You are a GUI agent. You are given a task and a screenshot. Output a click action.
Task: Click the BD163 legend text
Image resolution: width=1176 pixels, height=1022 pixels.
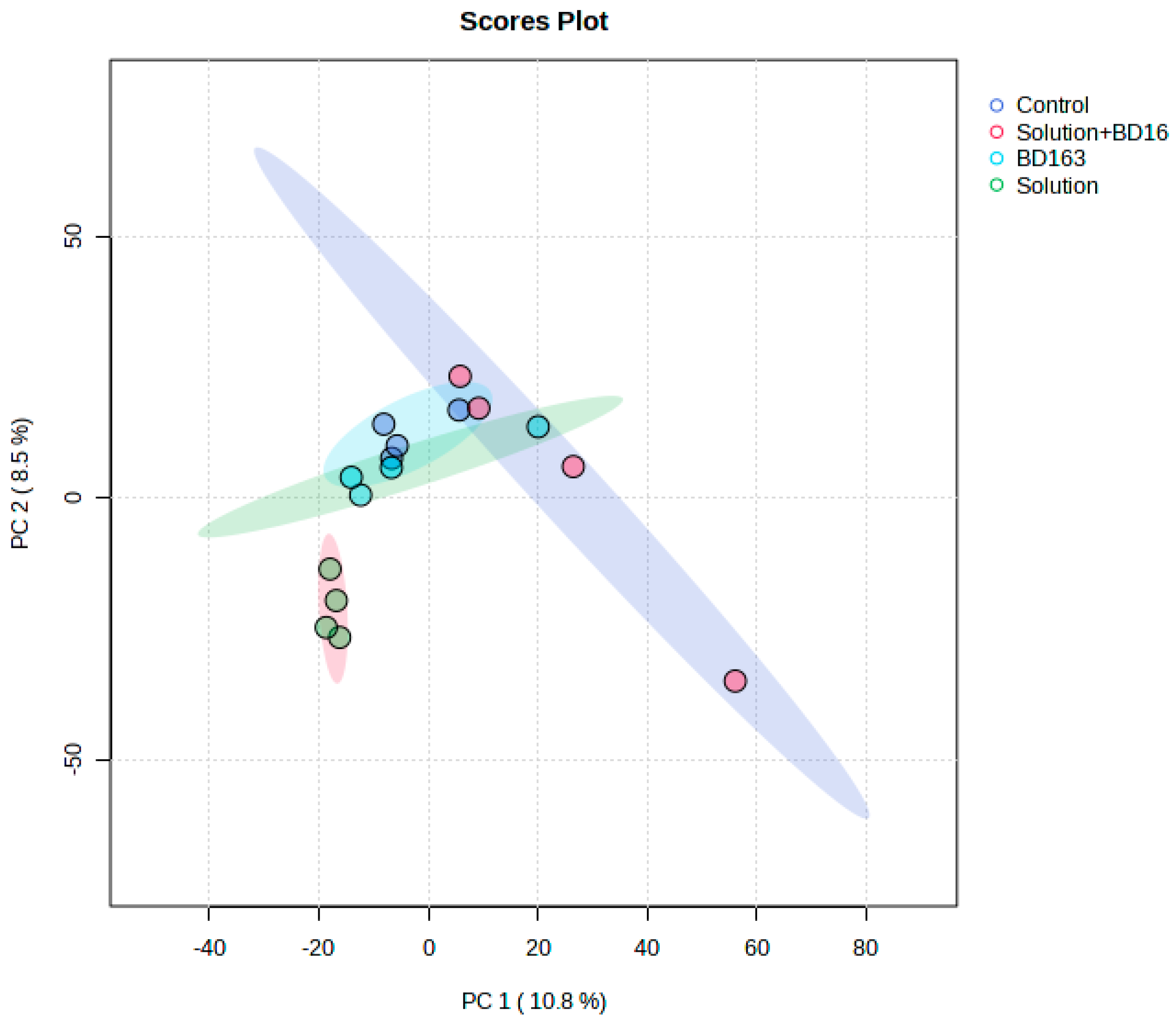(x=1050, y=159)
